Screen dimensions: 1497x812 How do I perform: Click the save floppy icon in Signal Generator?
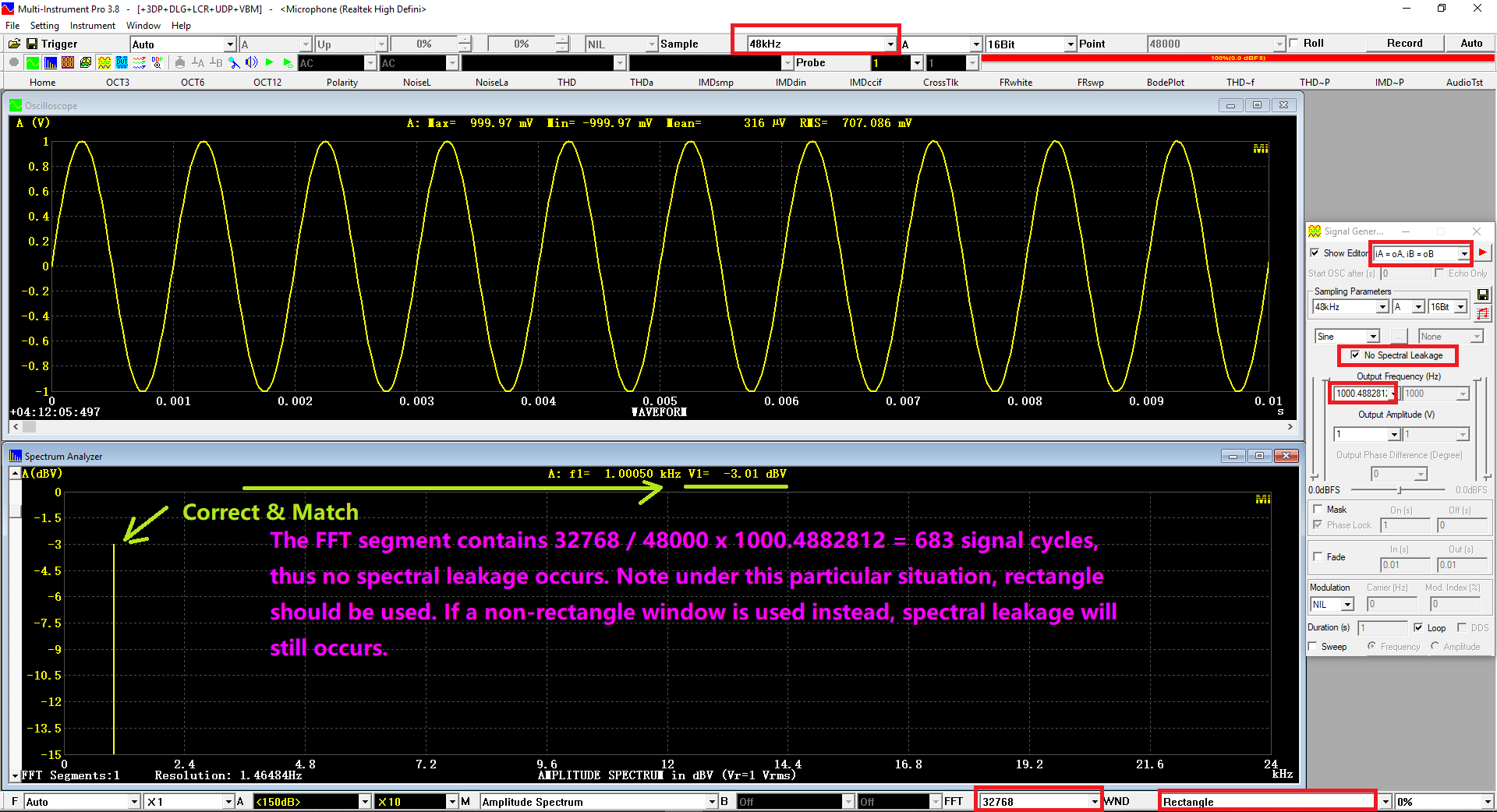(x=1482, y=295)
